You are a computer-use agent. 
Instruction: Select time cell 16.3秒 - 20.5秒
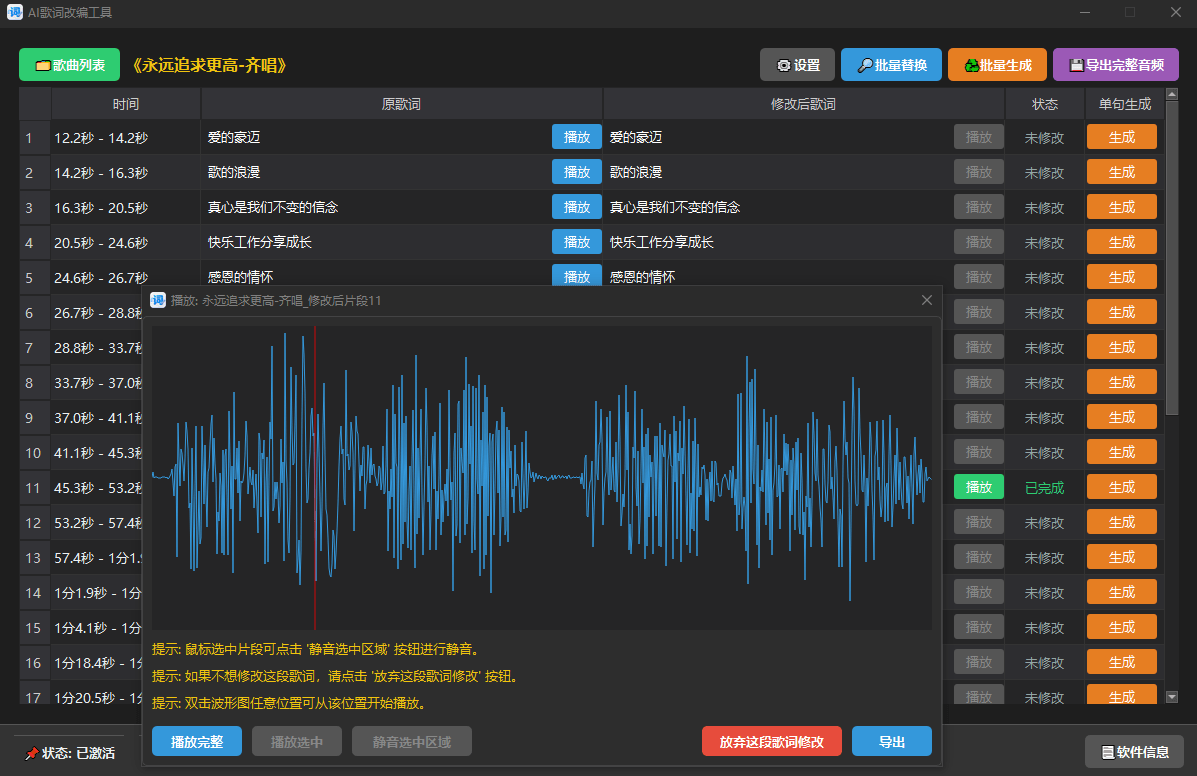125,208
